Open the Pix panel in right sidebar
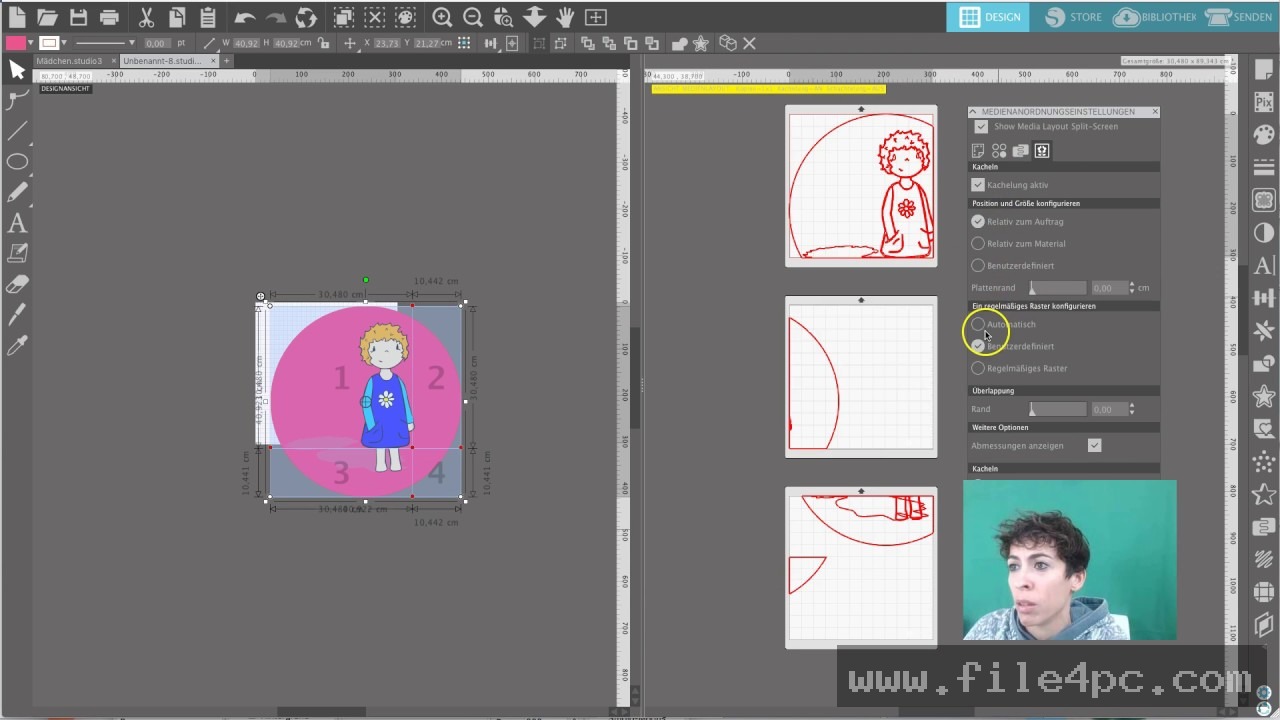Image resolution: width=1280 pixels, height=720 pixels. [x=1264, y=102]
